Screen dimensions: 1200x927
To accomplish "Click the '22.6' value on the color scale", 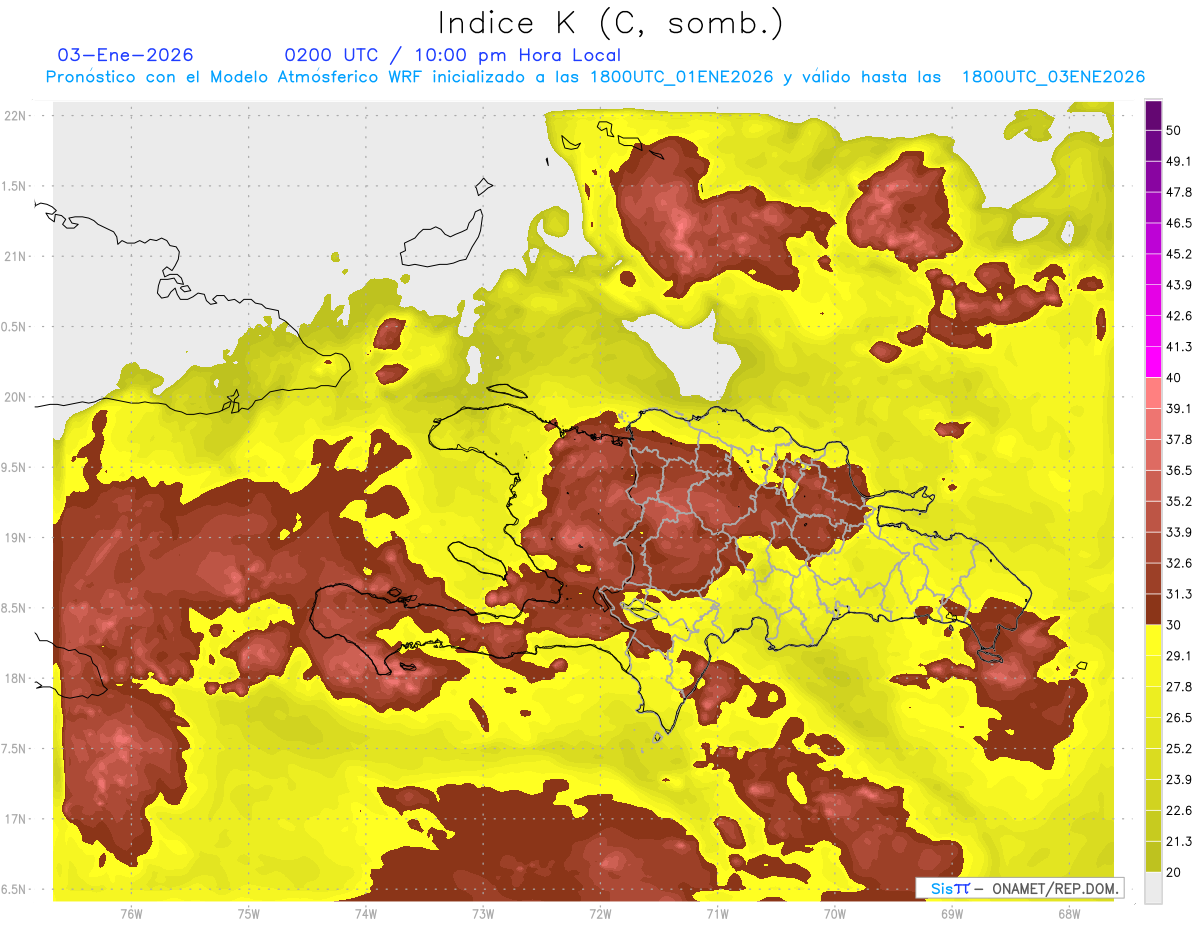I will 1179,811.
